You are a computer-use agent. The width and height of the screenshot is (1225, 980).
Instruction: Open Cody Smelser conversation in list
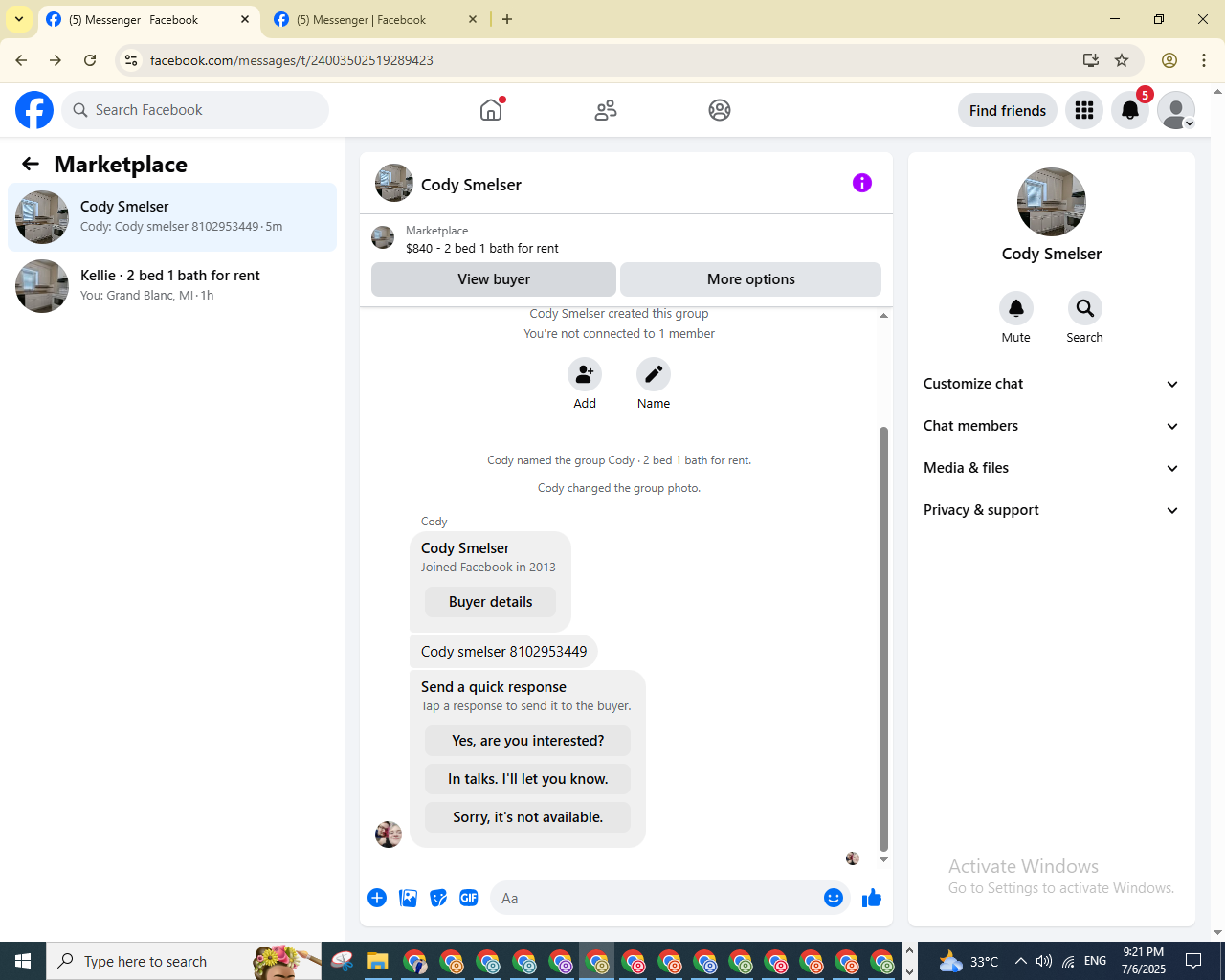coord(172,217)
